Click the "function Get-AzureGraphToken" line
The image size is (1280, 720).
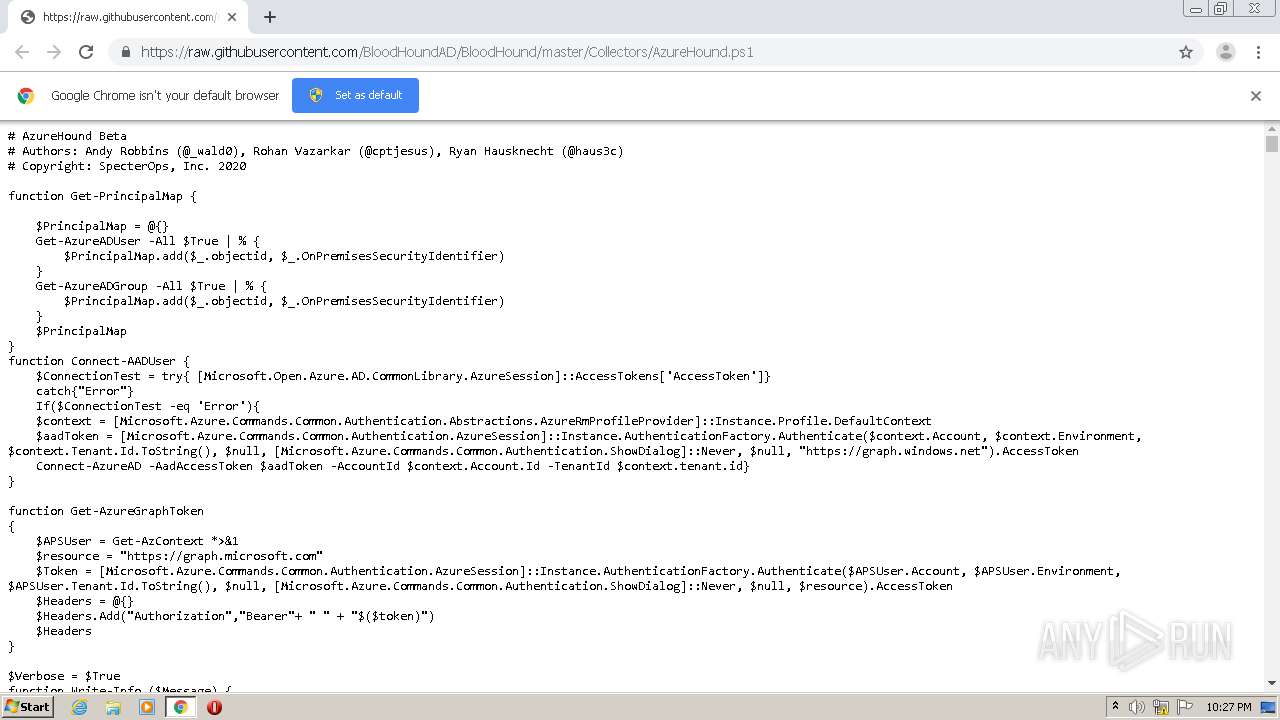coord(106,511)
